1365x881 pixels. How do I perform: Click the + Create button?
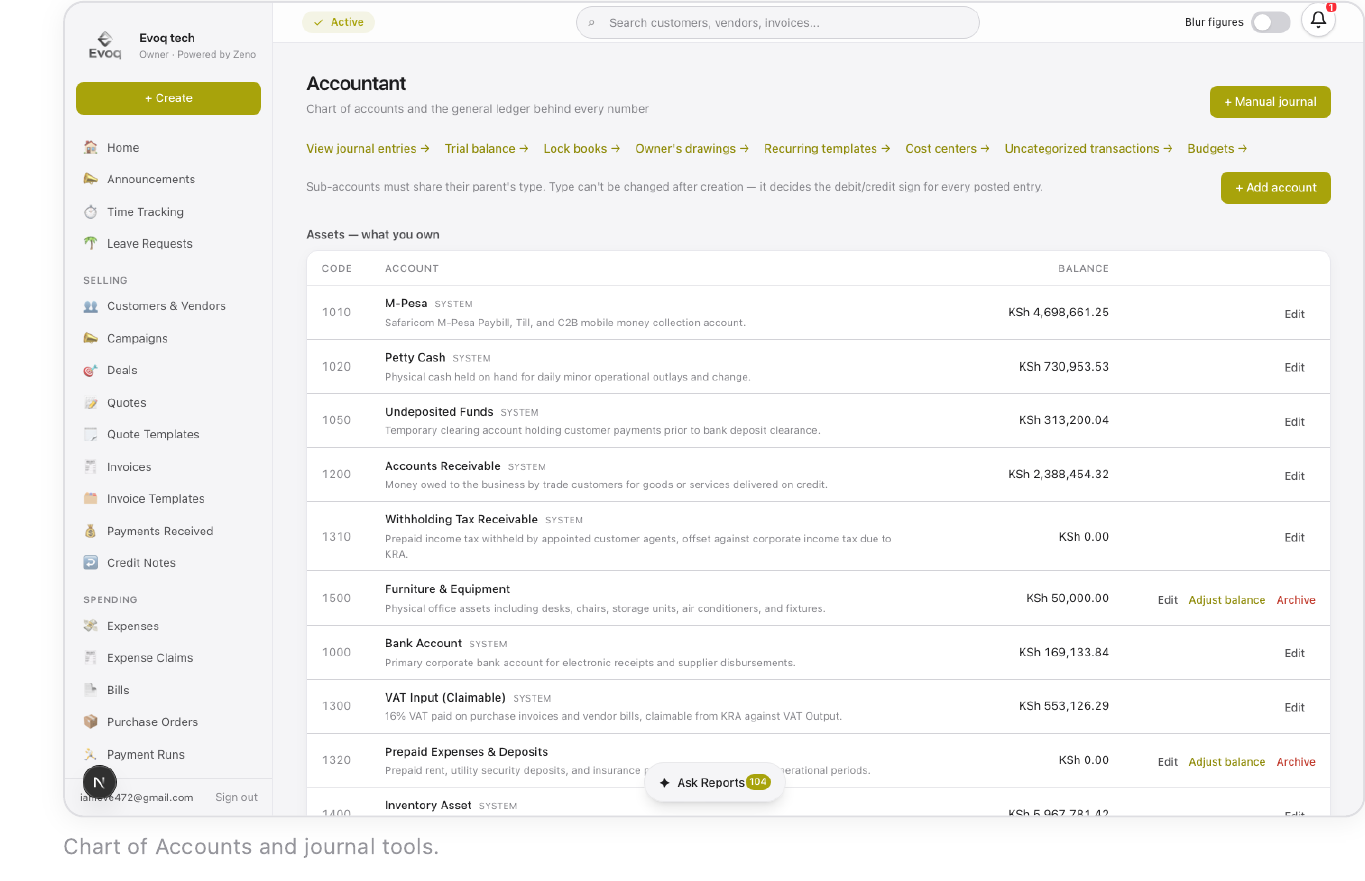pyautogui.click(x=168, y=98)
